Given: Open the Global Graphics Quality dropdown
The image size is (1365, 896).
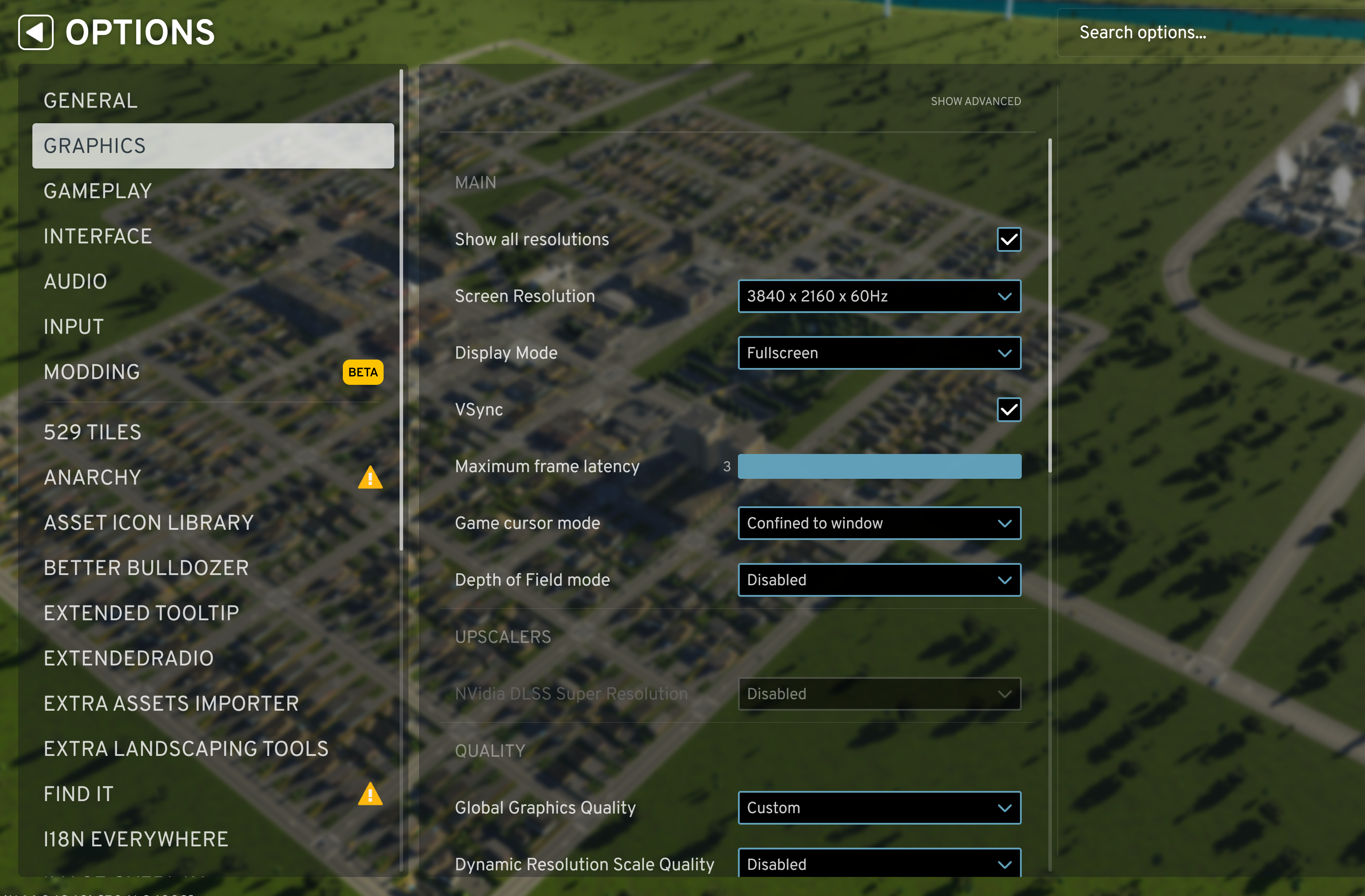Looking at the screenshot, I should [x=879, y=808].
